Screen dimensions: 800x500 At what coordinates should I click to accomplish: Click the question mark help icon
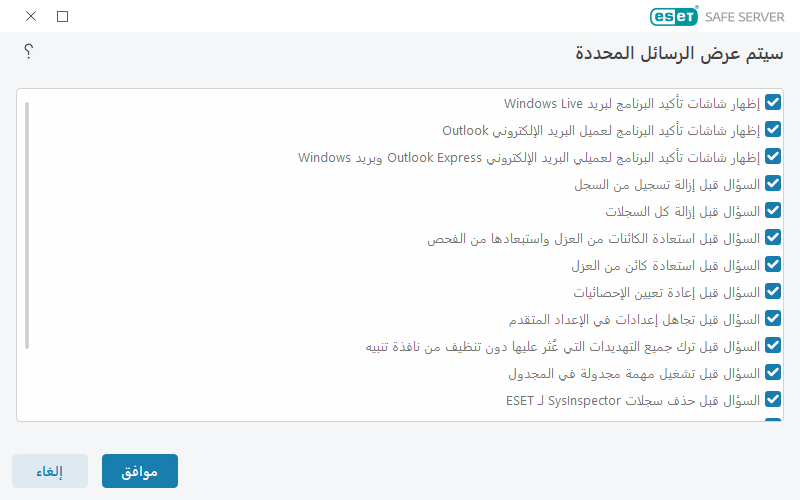29,52
